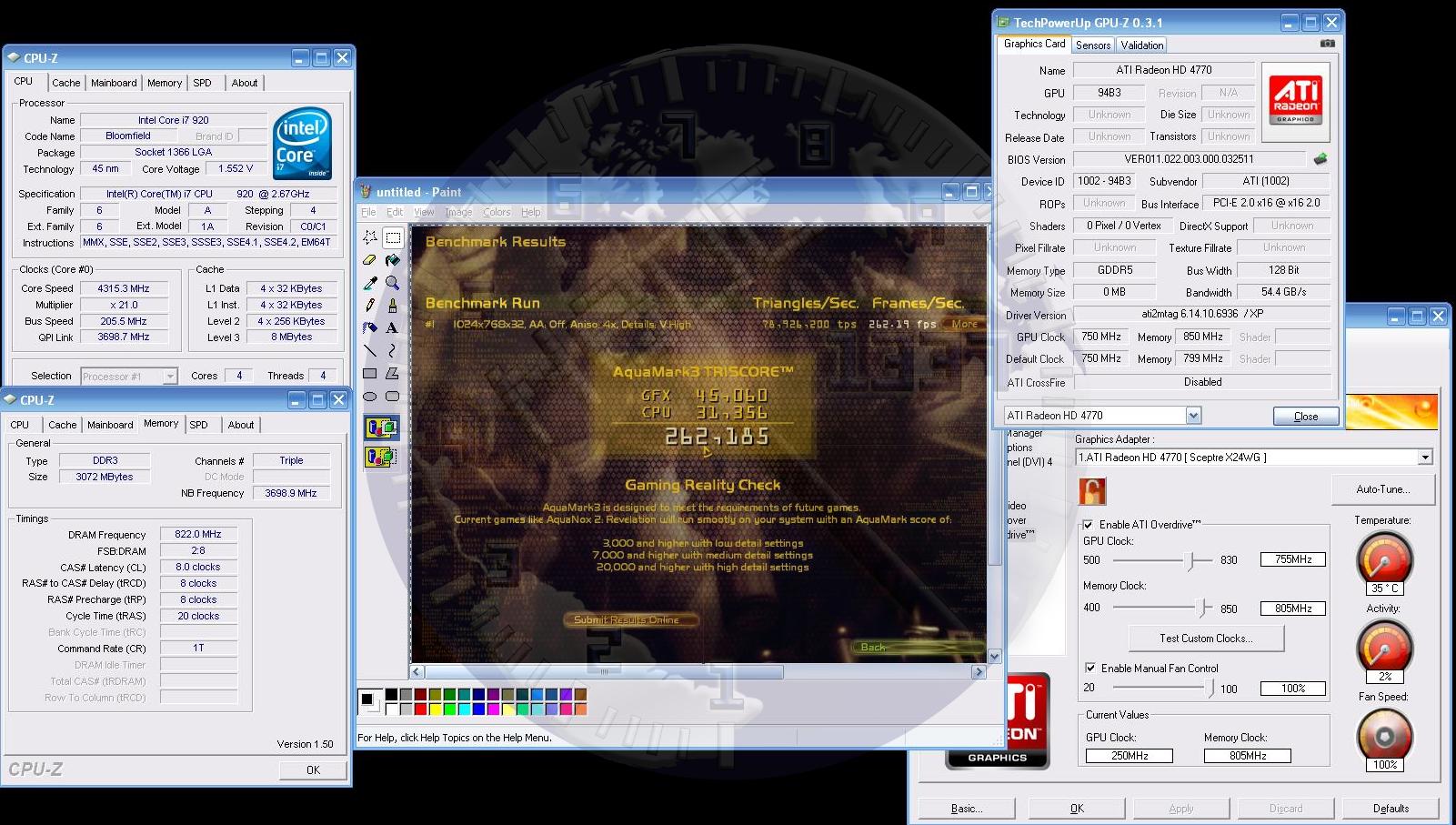Choose opaque selection mode option in Paint
The width and height of the screenshot is (1456, 825).
pos(381,428)
